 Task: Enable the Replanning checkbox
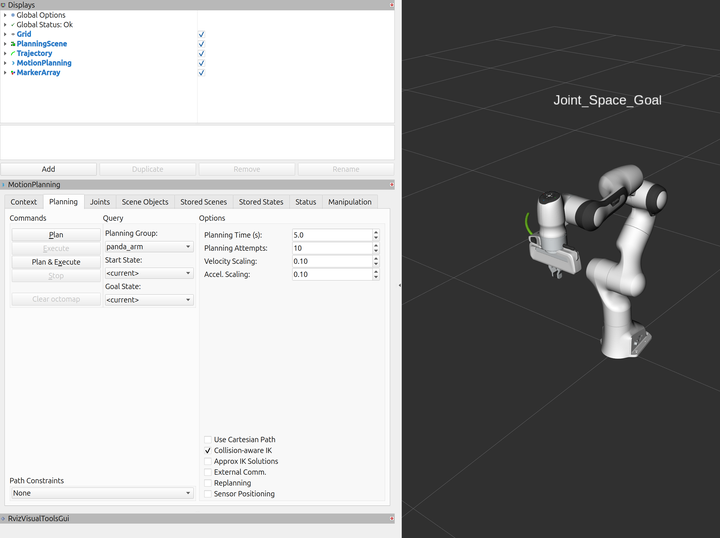pos(208,483)
